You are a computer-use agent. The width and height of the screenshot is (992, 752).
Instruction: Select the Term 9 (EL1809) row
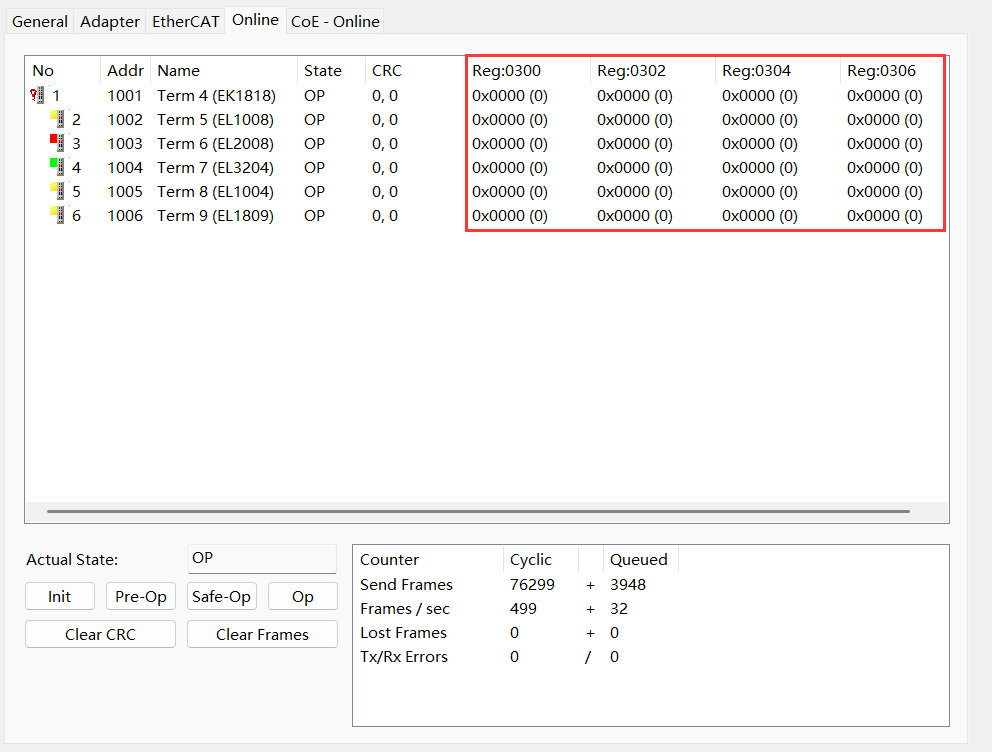(x=487, y=216)
